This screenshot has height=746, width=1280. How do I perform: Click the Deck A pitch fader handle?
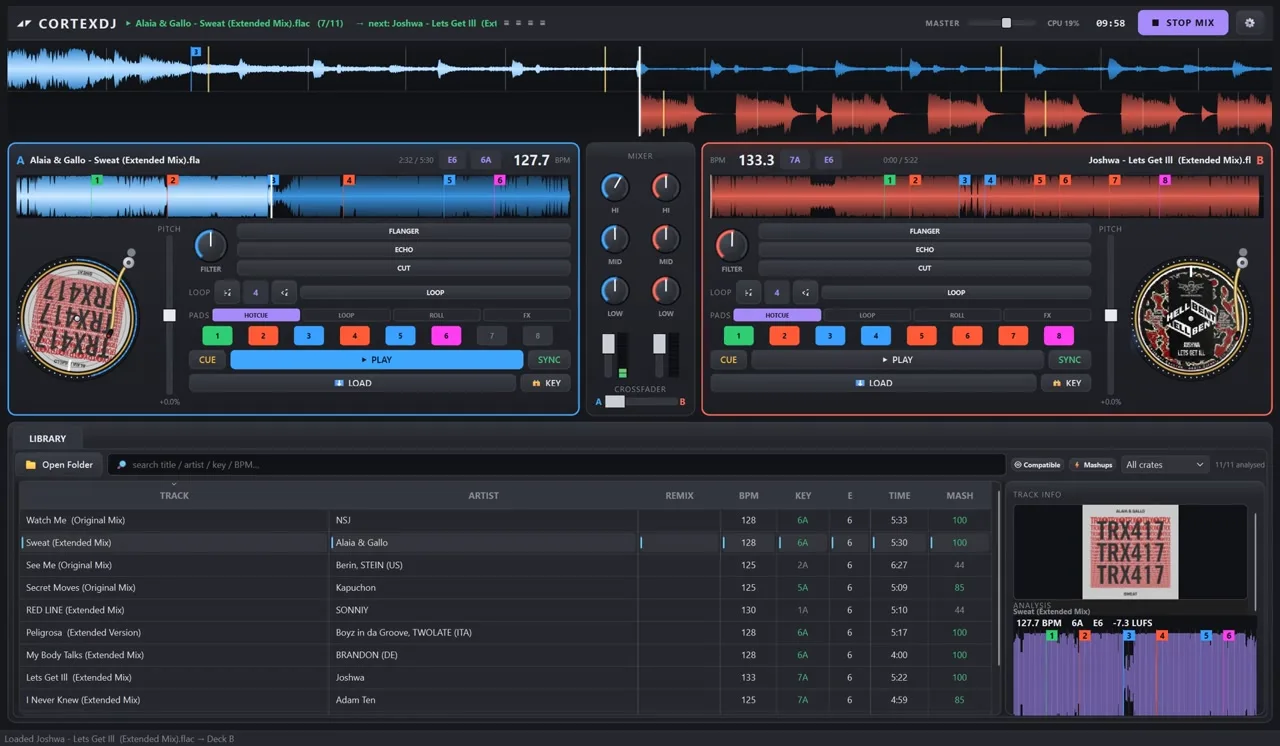pos(169,315)
